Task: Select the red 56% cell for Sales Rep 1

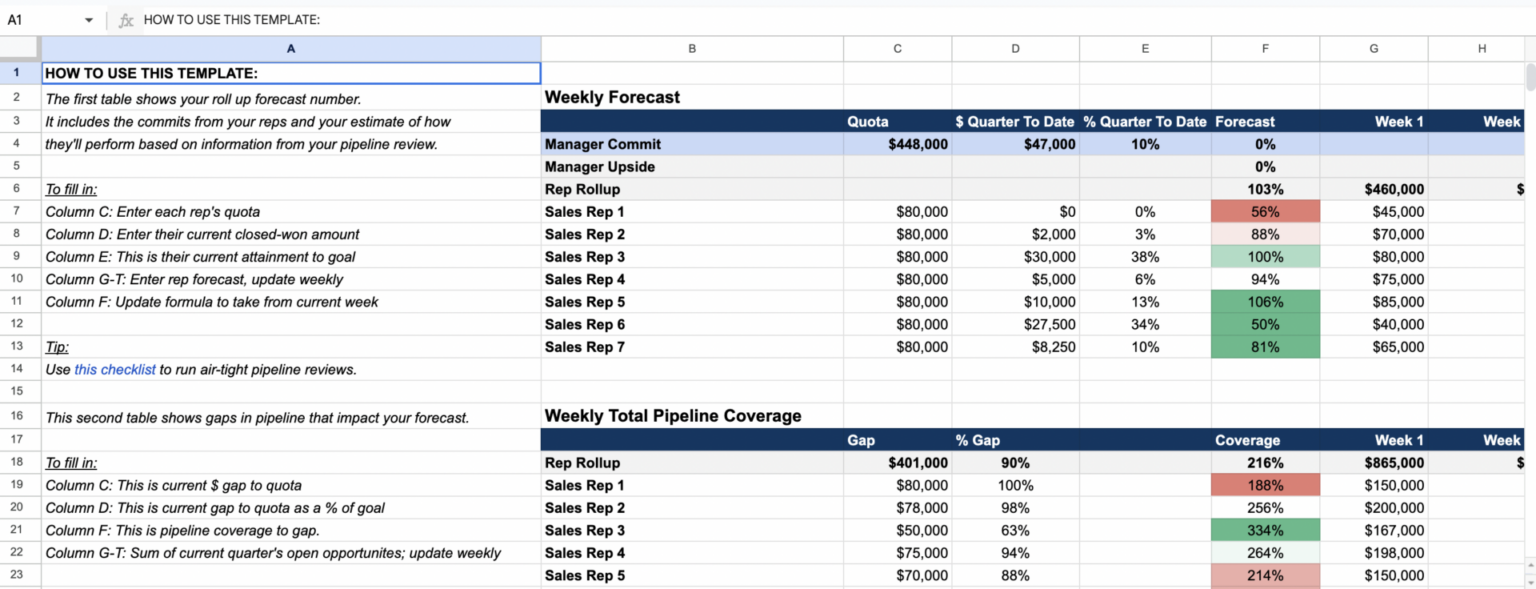Action: (1265, 211)
